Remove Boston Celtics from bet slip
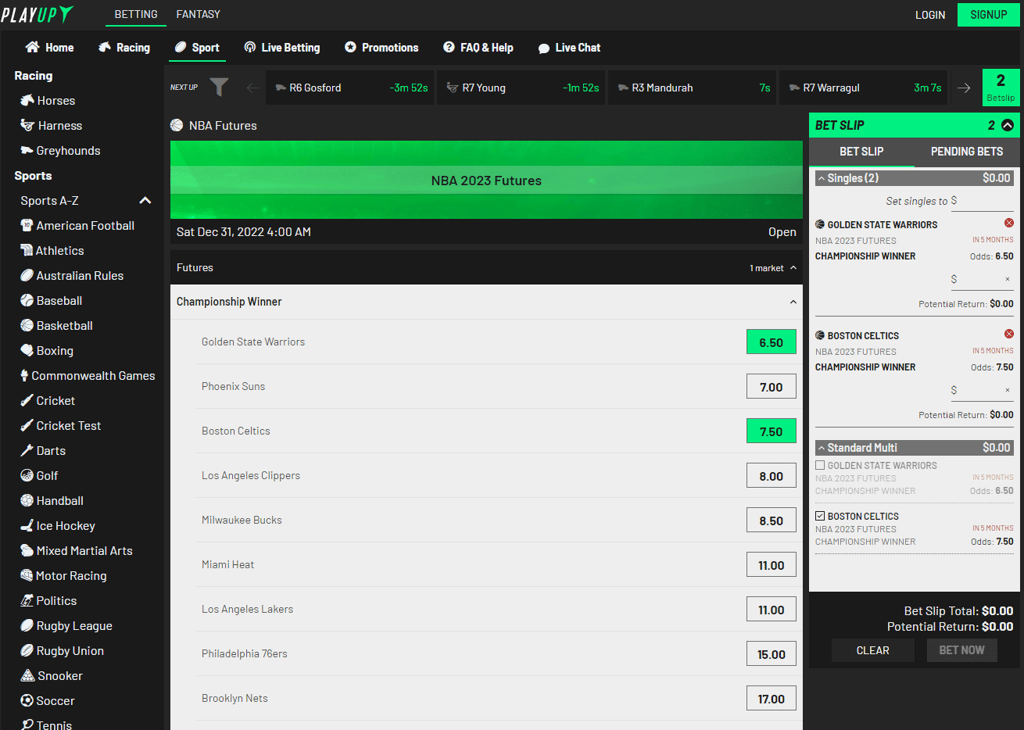The image size is (1024, 730). click(x=1008, y=334)
